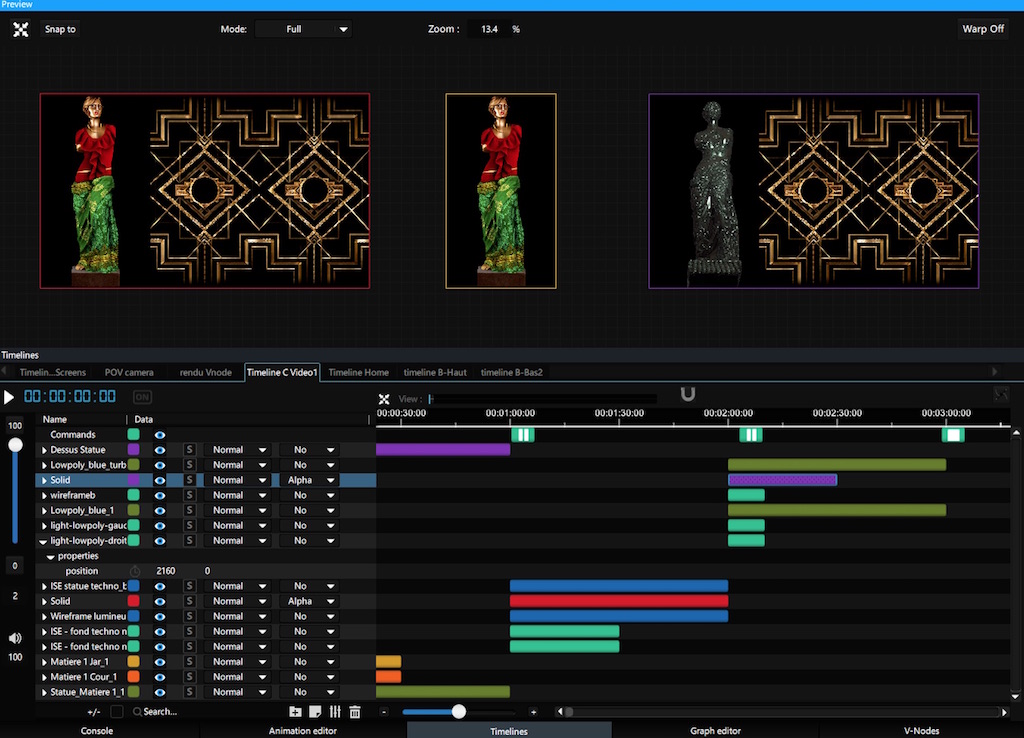Click the magnet snap icon above the timeline
This screenshot has height=738, width=1024.
click(x=688, y=395)
